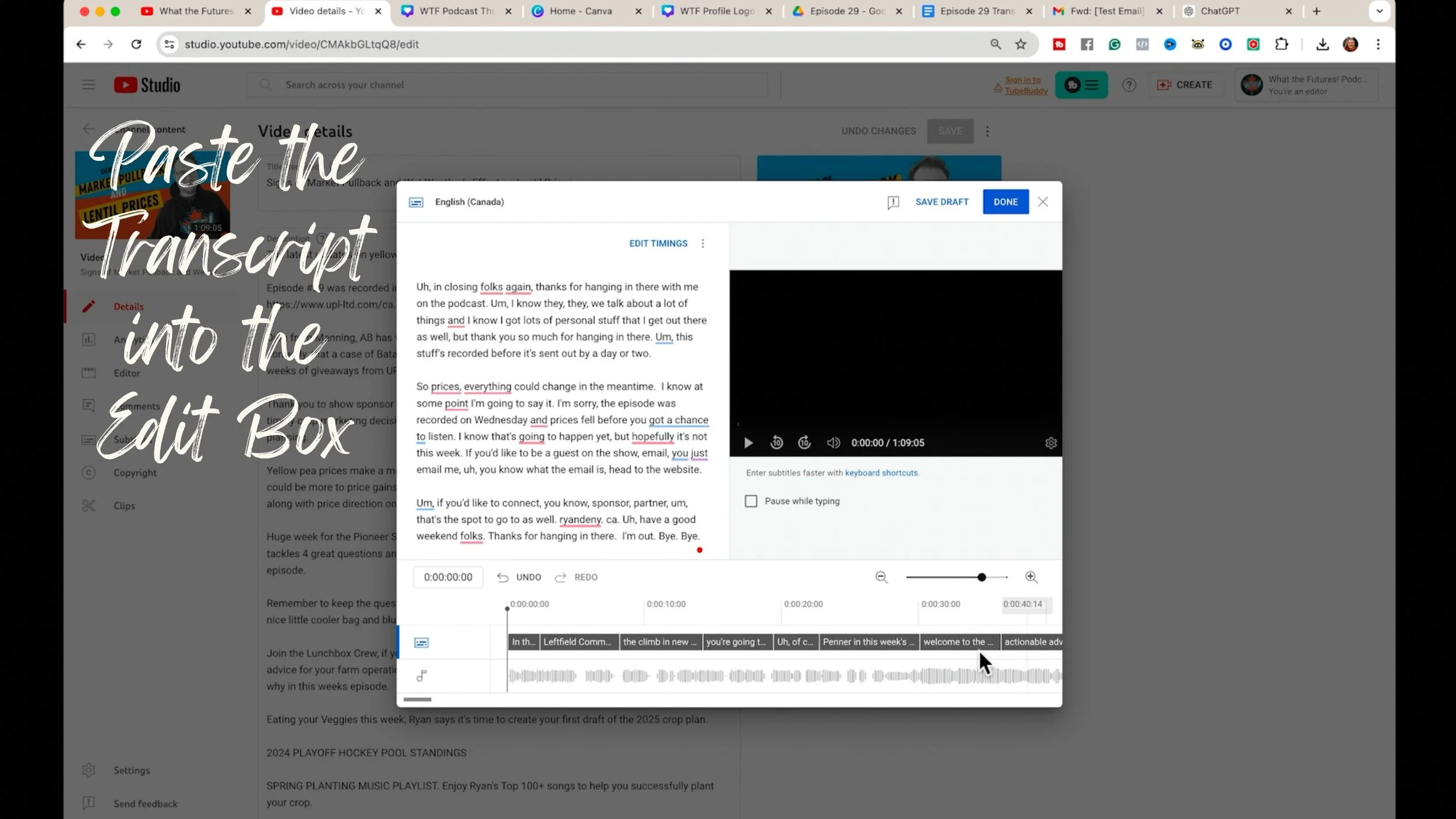Adjust the timeline zoom slider handle
This screenshot has width=1456, height=819.
[982, 577]
